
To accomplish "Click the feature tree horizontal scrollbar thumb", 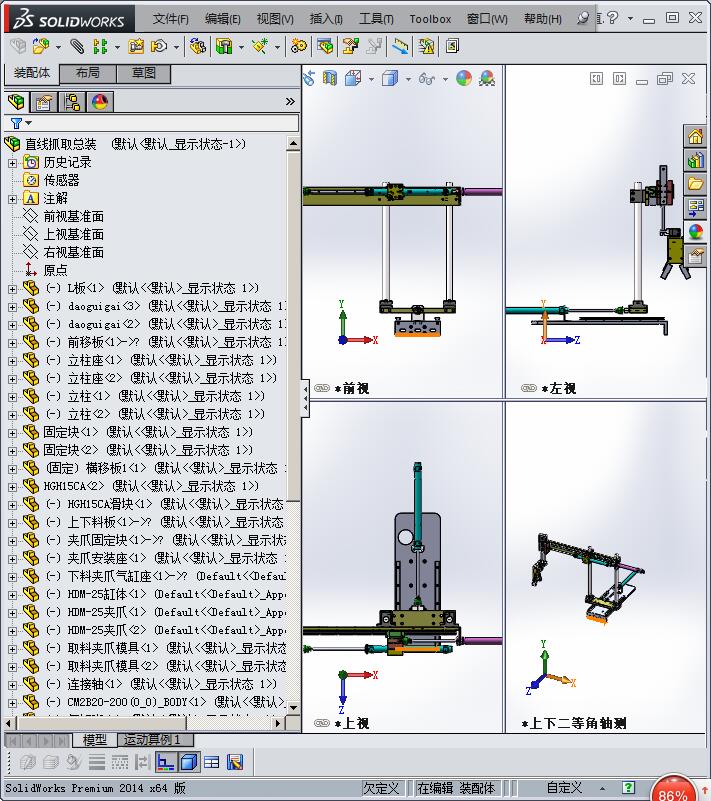I will [x=102, y=723].
